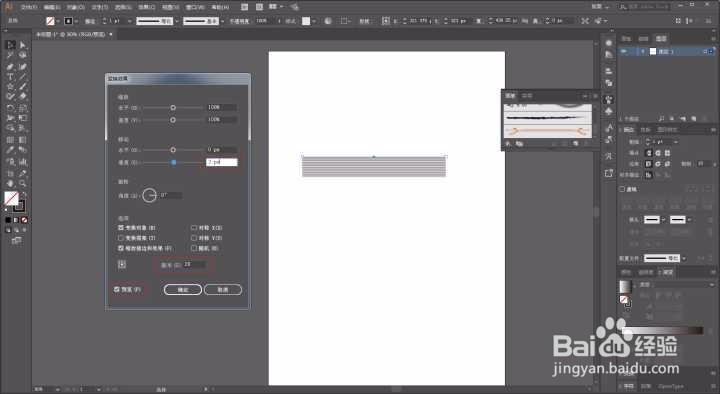Select the round join corner option

(x=658, y=163)
